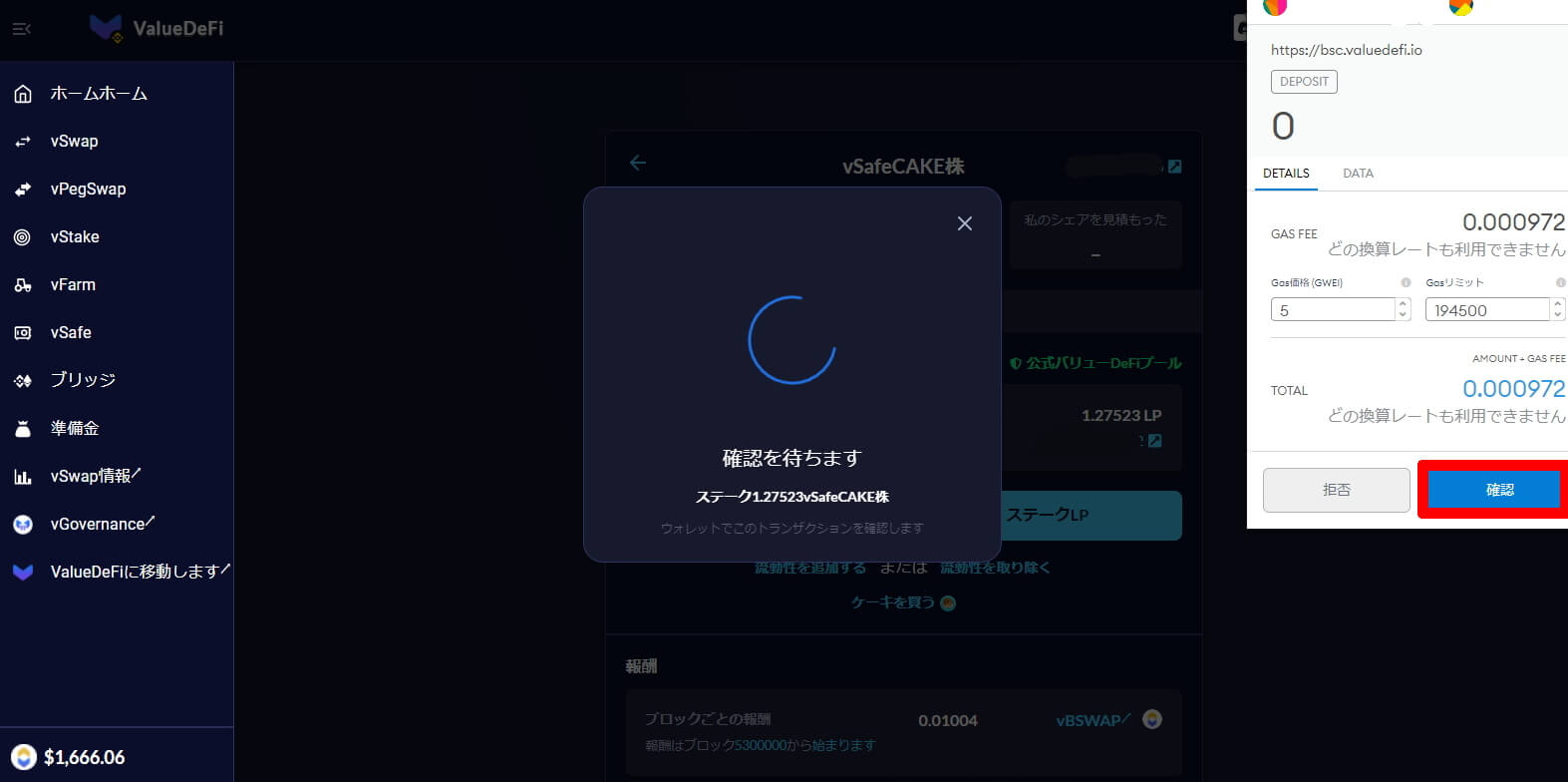Click the 公式バリューDeFiプール label

[x=1103, y=363]
